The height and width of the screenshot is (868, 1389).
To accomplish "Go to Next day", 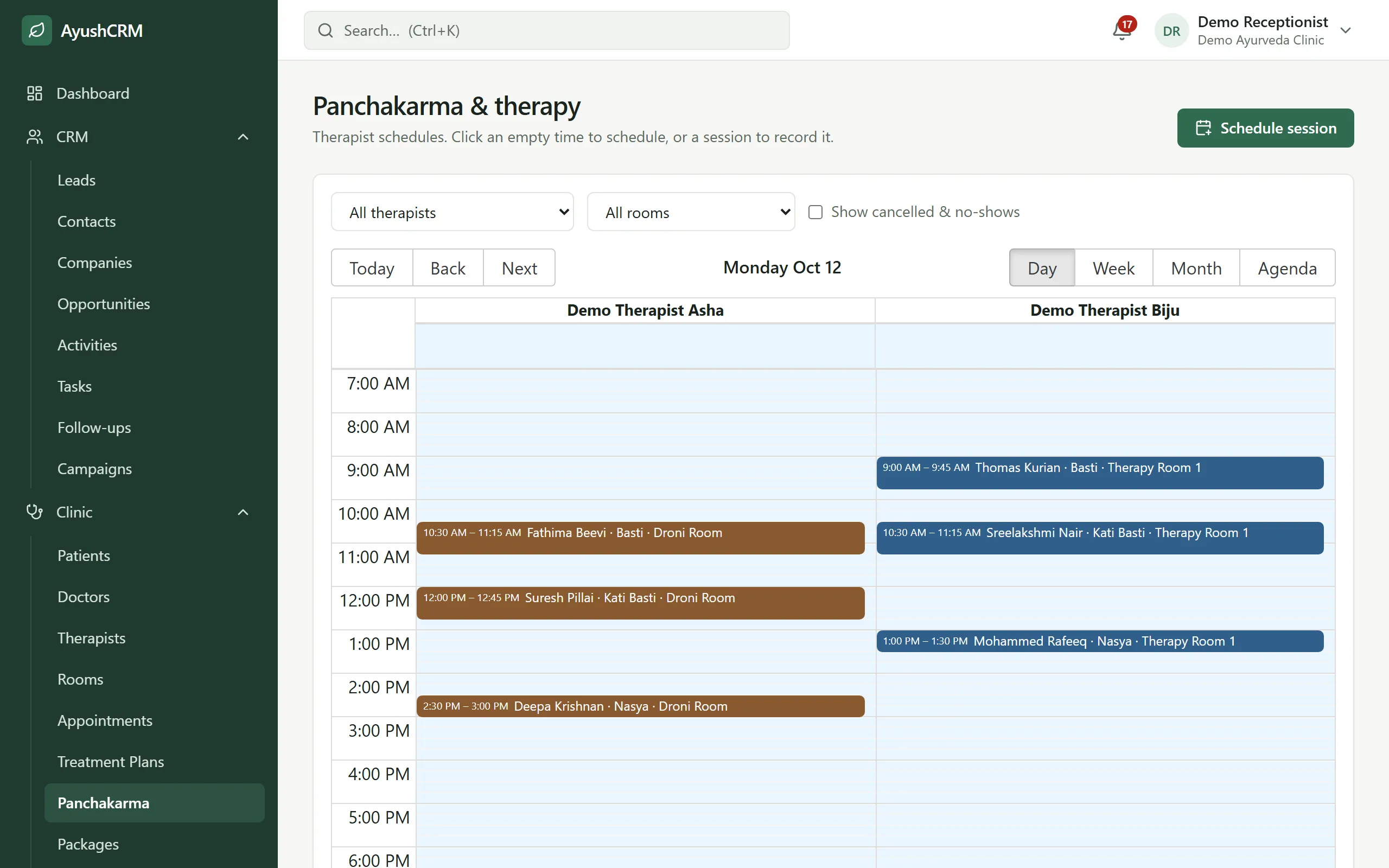I will point(519,267).
